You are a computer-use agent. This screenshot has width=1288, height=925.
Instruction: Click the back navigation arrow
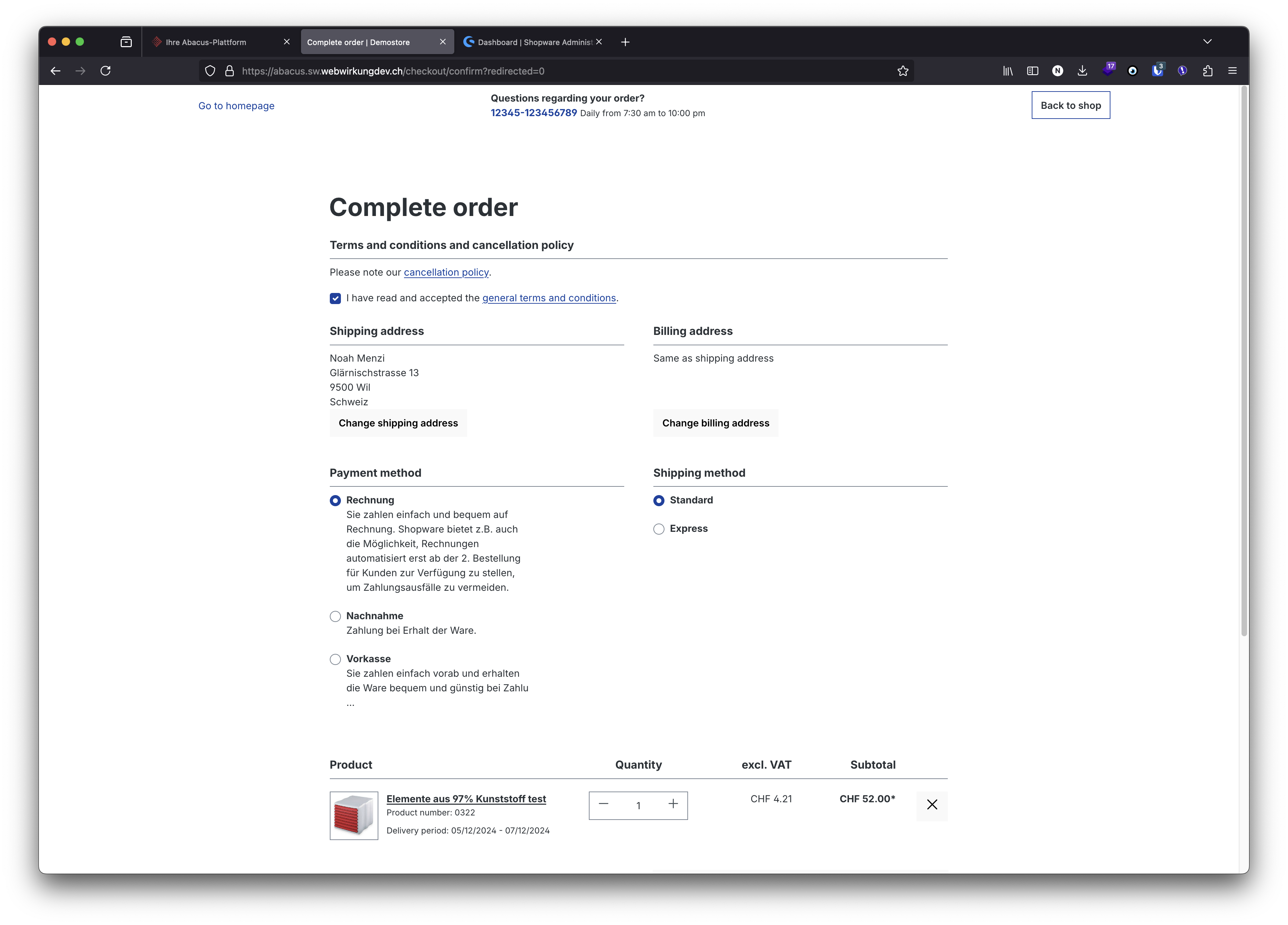55,71
